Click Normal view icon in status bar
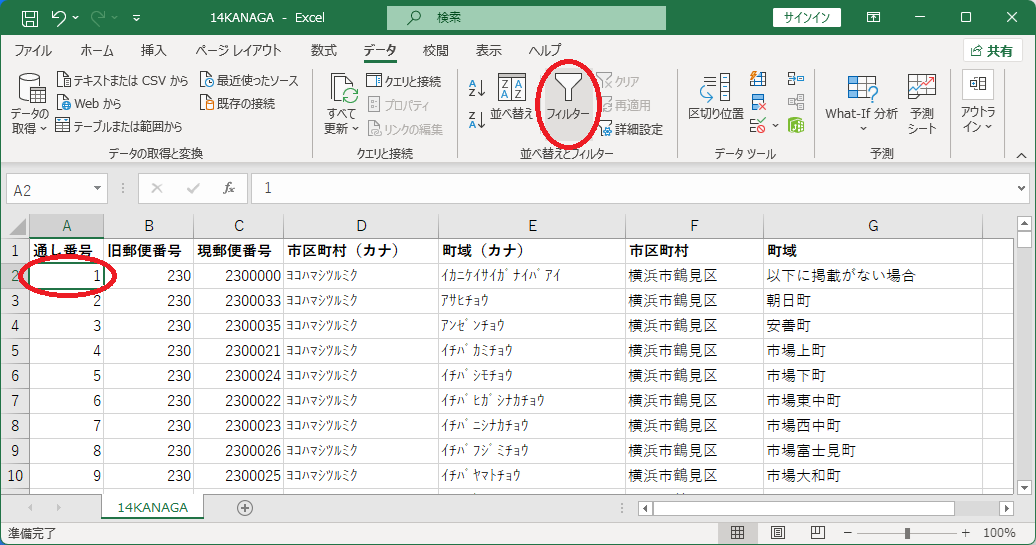 coord(737,532)
